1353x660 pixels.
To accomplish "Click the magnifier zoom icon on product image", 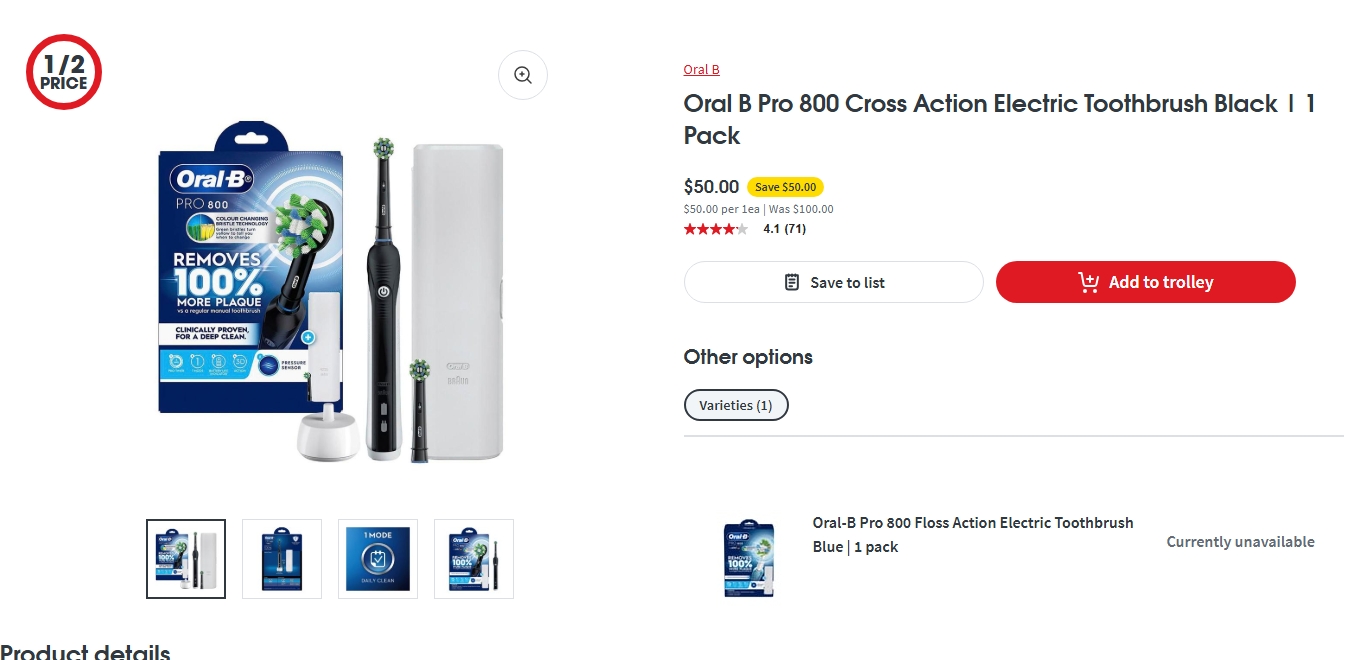I will pyautogui.click(x=522, y=75).
